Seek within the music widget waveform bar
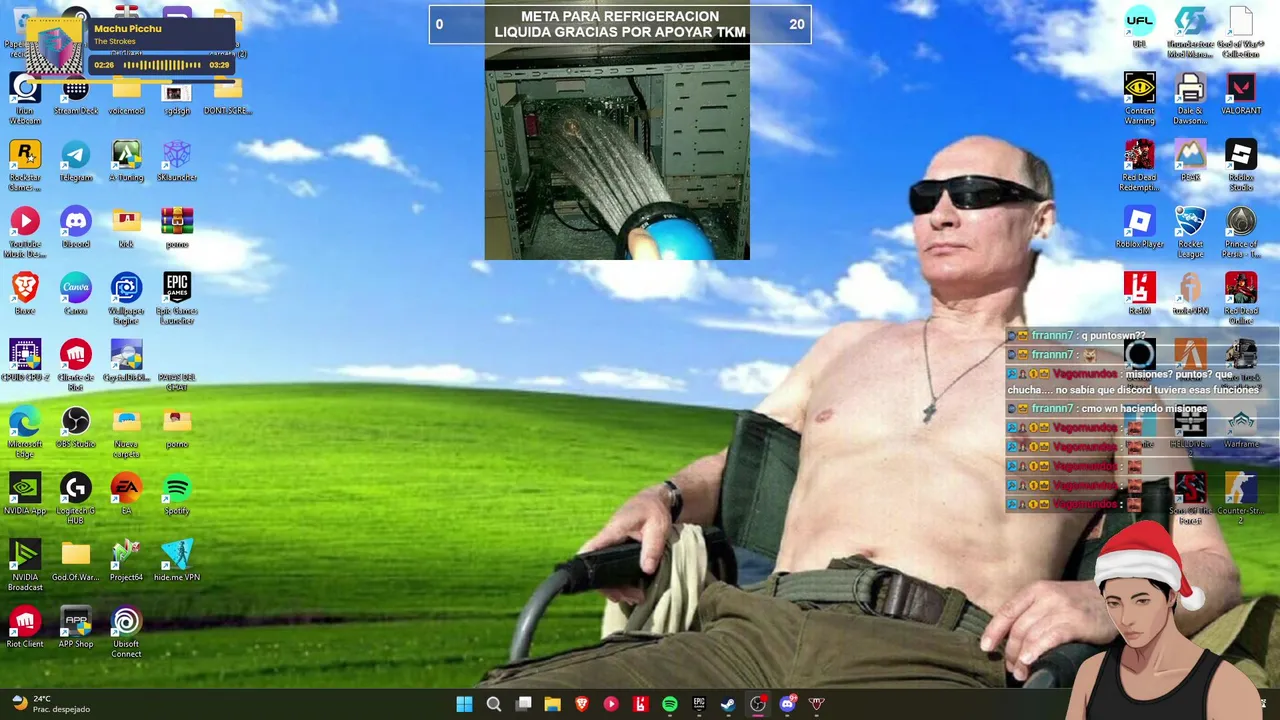This screenshot has width=1280, height=720. point(163,65)
